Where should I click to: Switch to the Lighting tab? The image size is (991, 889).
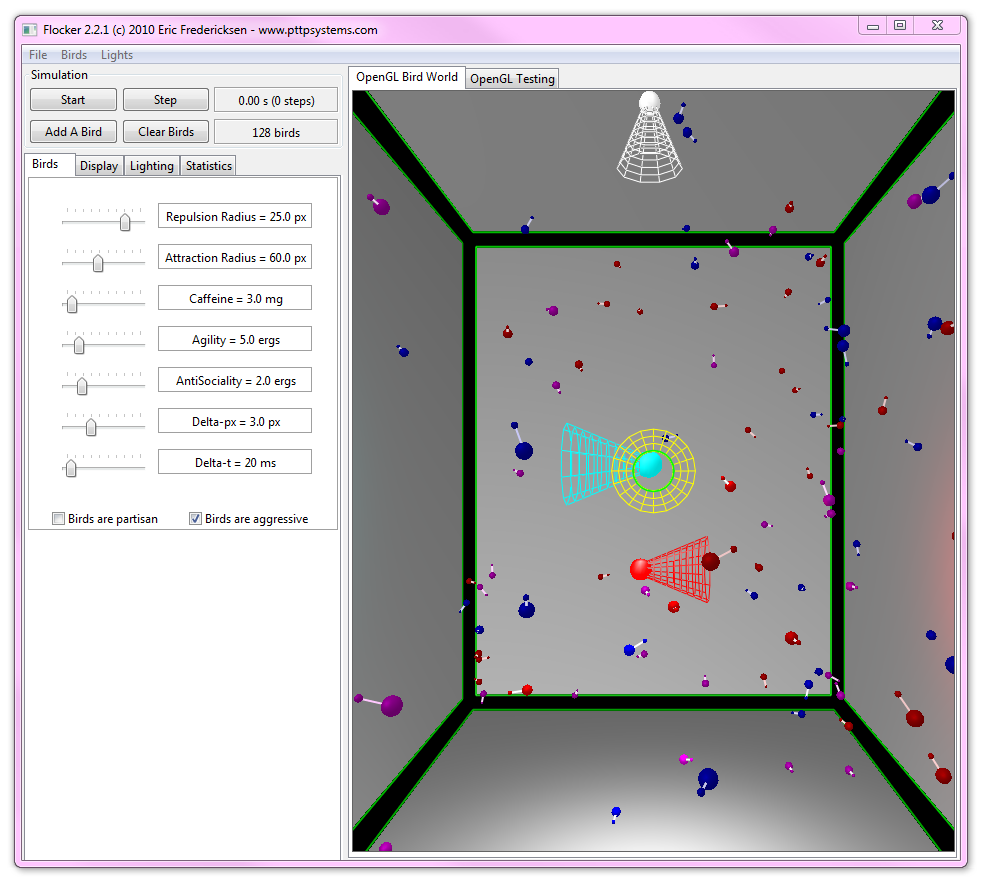152,166
